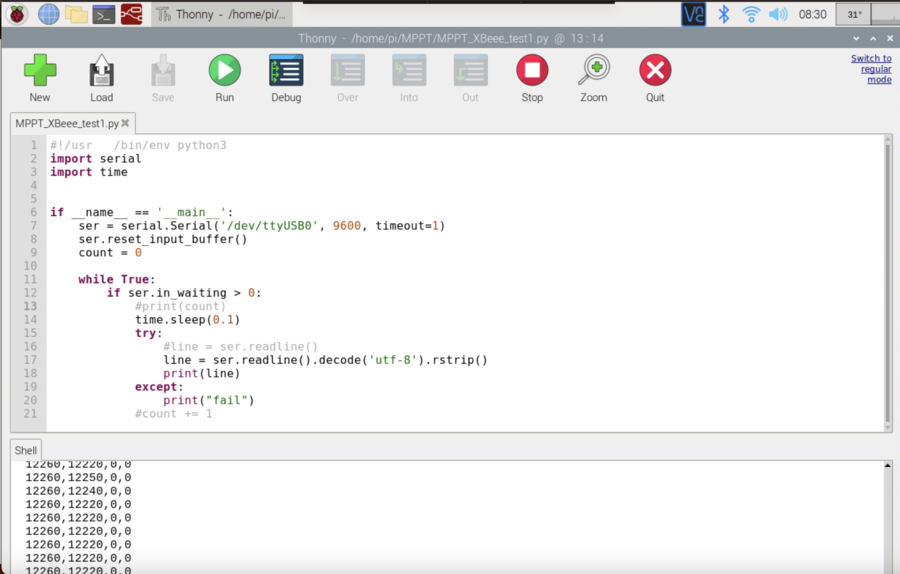Click the Switch to regular mode link

tap(871, 69)
